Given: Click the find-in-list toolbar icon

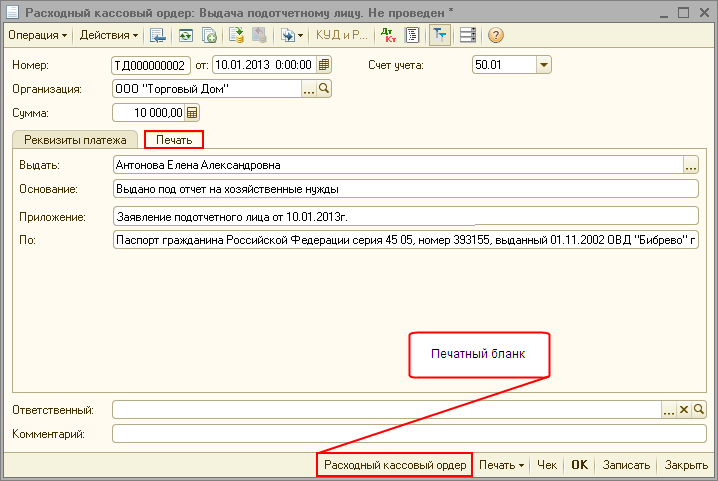Looking at the screenshot, I should [x=158, y=35].
